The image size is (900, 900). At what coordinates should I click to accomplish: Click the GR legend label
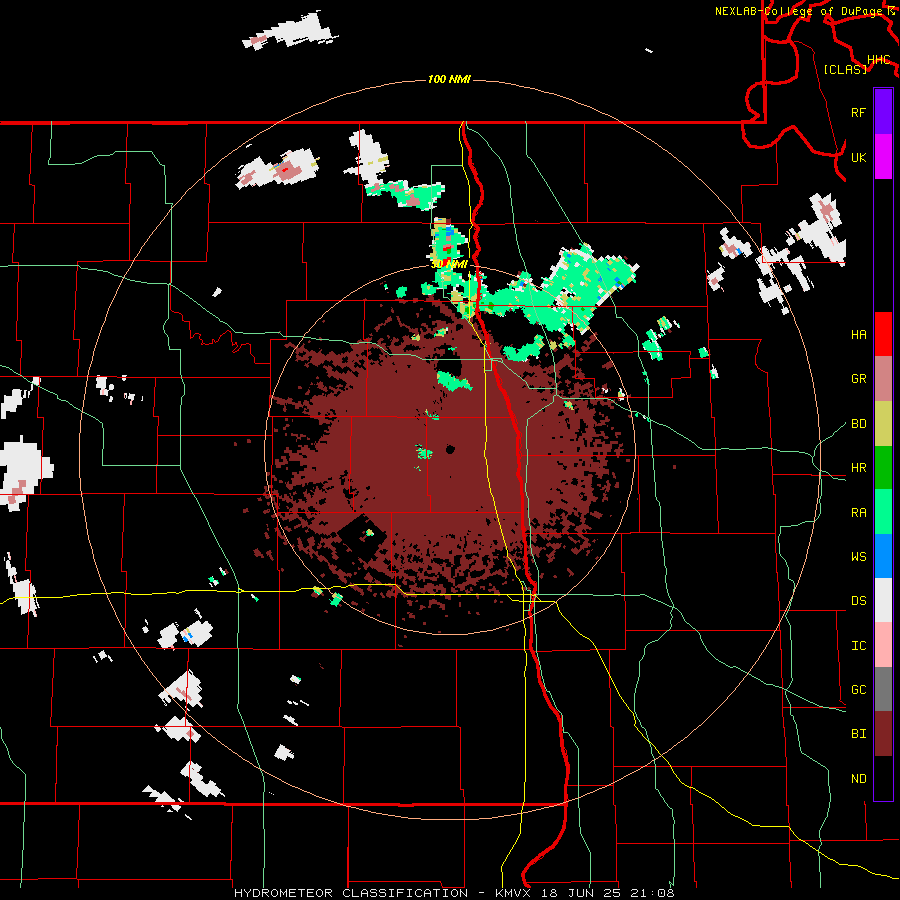858,379
